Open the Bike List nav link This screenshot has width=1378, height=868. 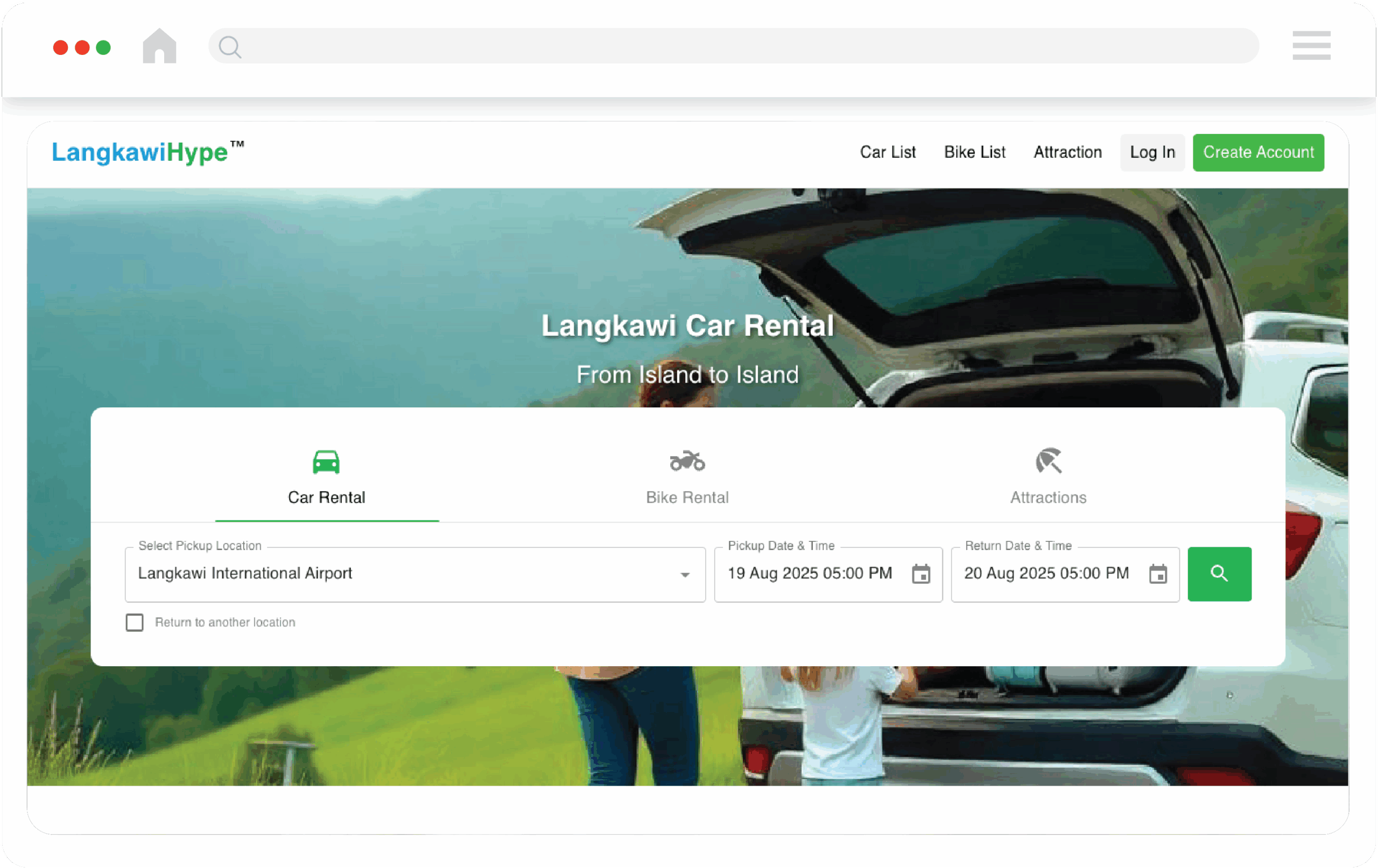pyautogui.click(x=974, y=152)
